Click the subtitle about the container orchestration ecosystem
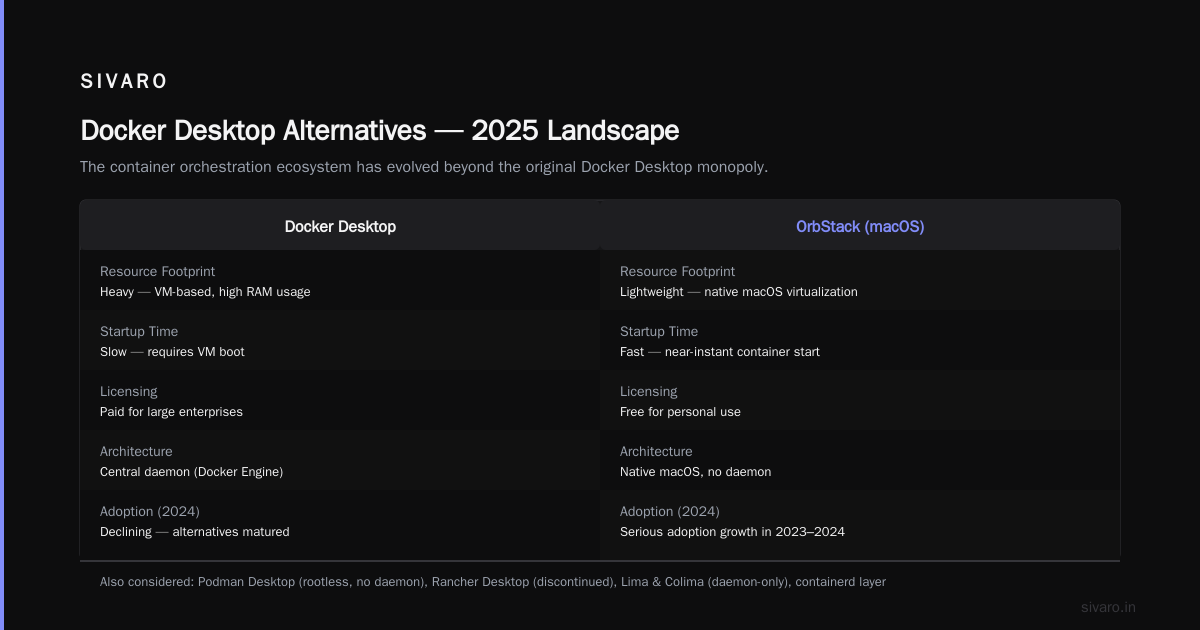1200x630 pixels. 424,167
